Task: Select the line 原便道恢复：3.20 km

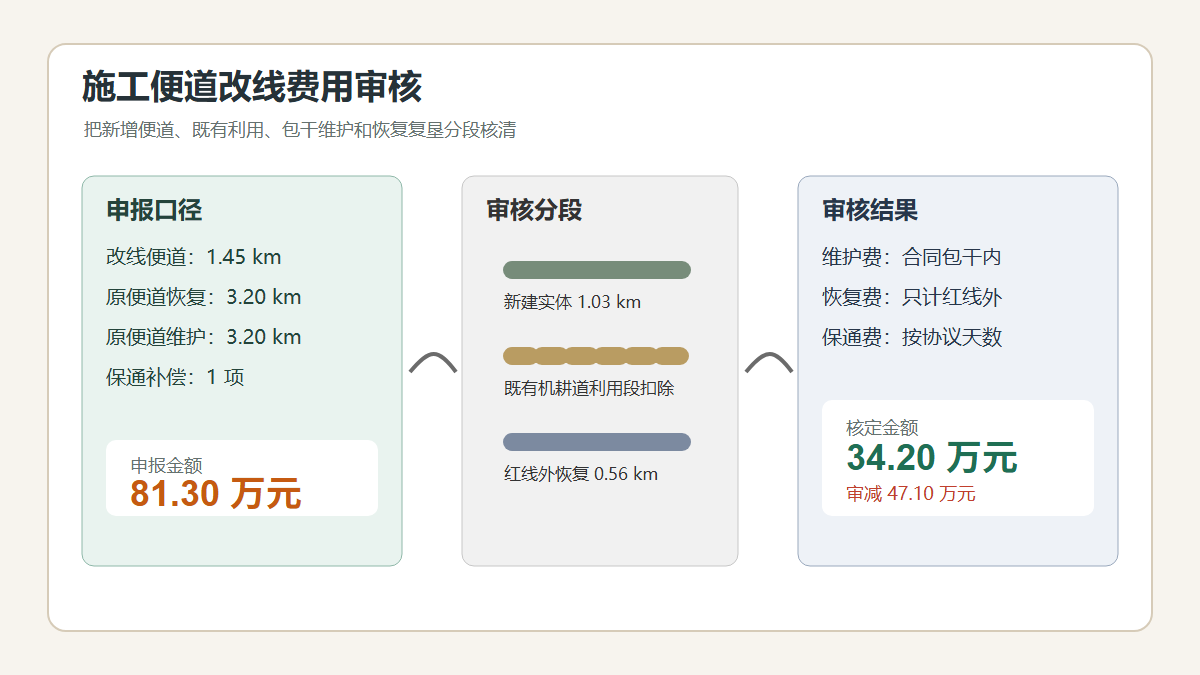Action: pos(204,297)
